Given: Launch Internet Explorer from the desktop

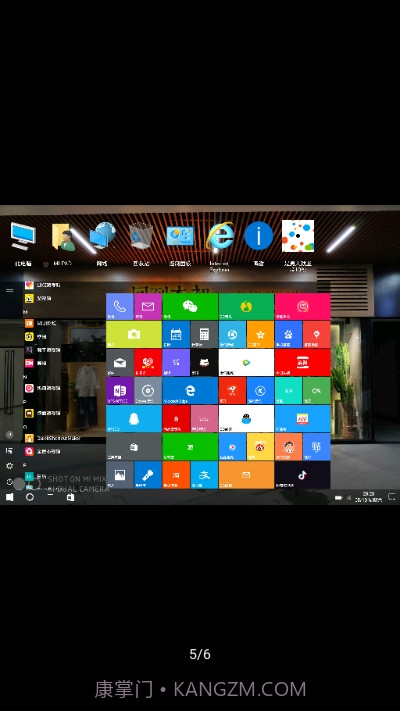Looking at the screenshot, I should click(220, 246).
